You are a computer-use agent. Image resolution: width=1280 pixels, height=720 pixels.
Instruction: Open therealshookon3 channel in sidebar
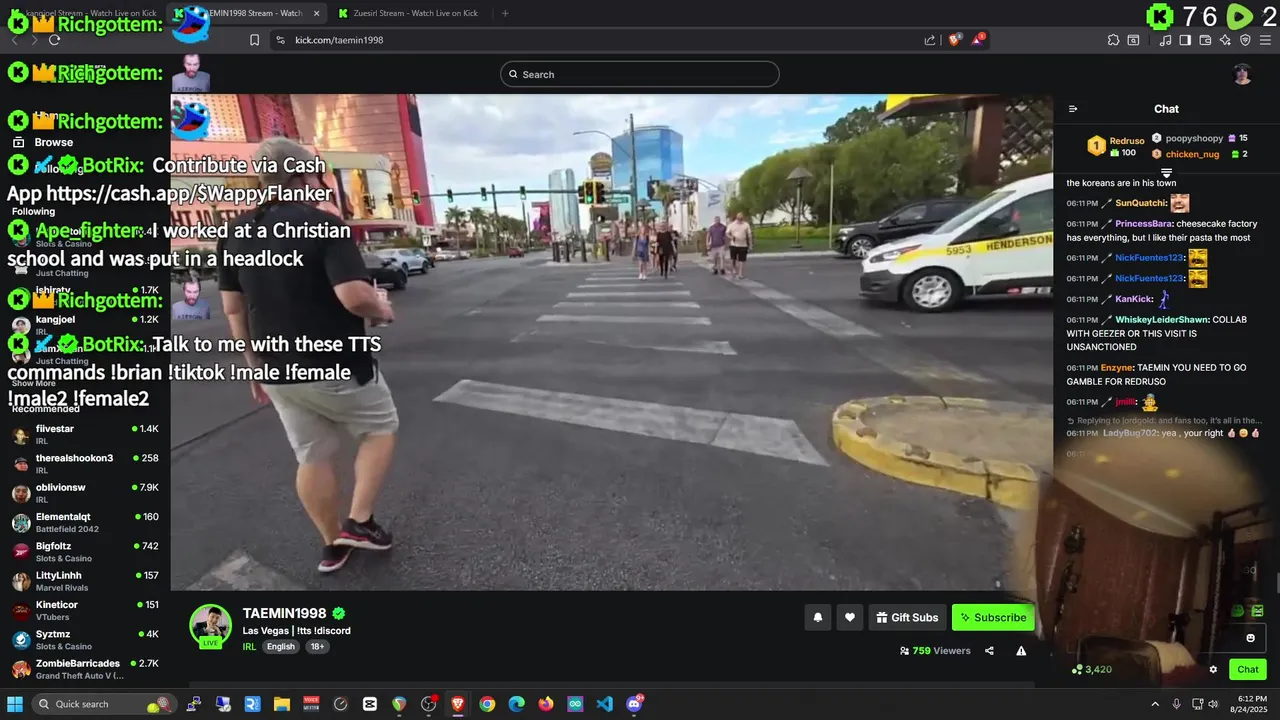(x=85, y=463)
